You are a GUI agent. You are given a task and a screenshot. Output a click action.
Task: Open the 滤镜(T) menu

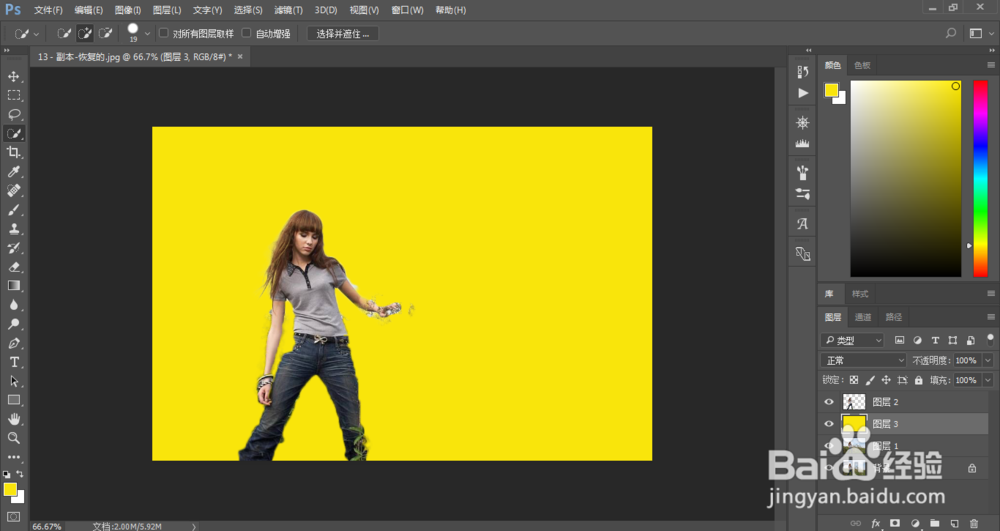[288, 10]
